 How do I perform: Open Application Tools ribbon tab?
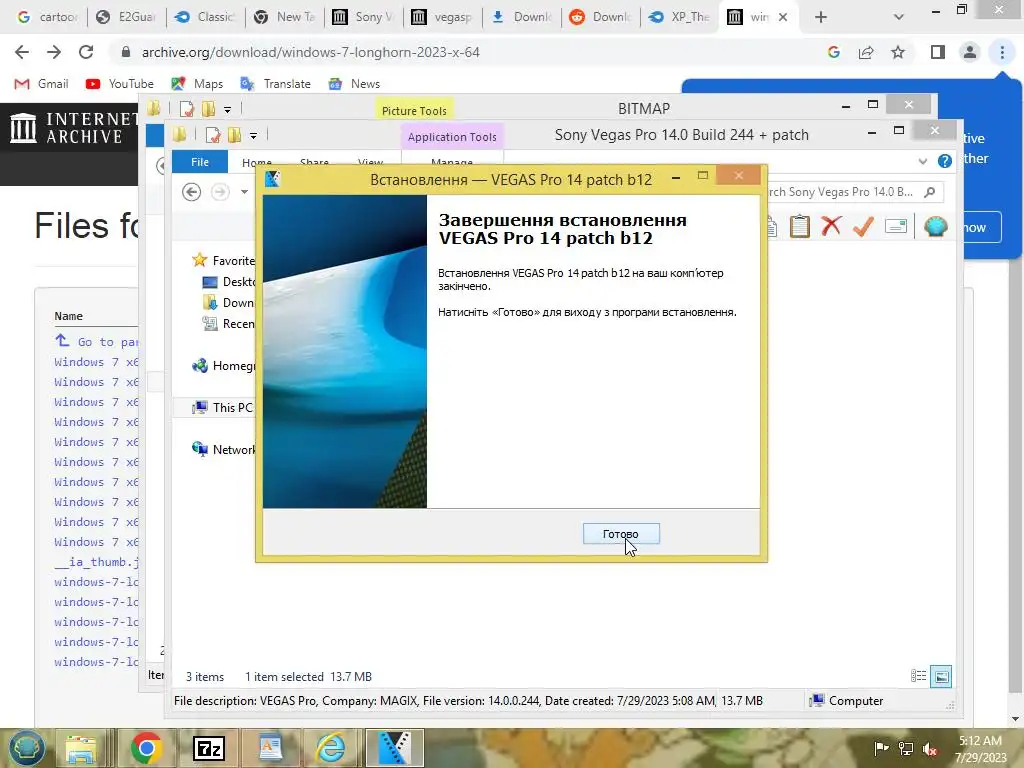point(452,136)
